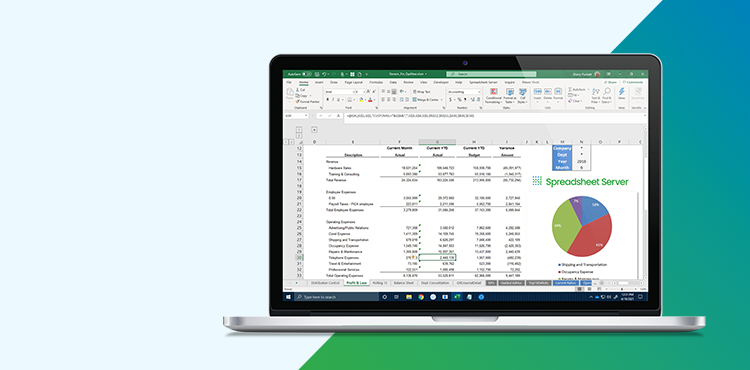The image size is (750, 370).
Task: Click the yellow Fill Color swatch
Action: [361, 99]
